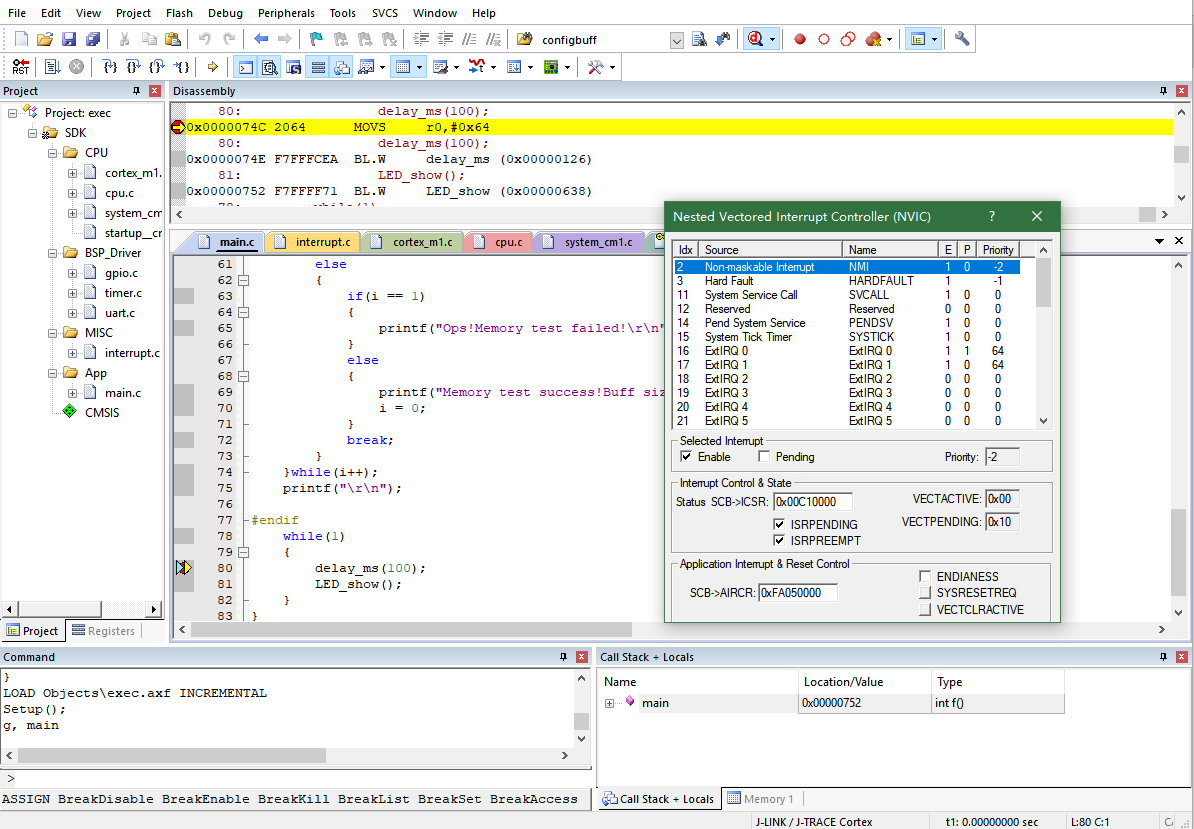Click the RST reset CPU icon
The image size is (1194, 829).
pyautogui.click(x=20, y=67)
